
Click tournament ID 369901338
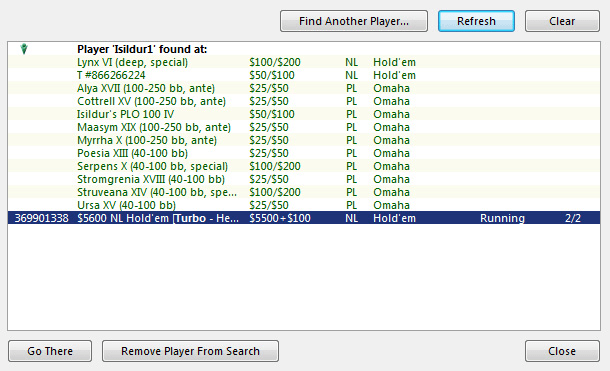(x=42, y=218)
